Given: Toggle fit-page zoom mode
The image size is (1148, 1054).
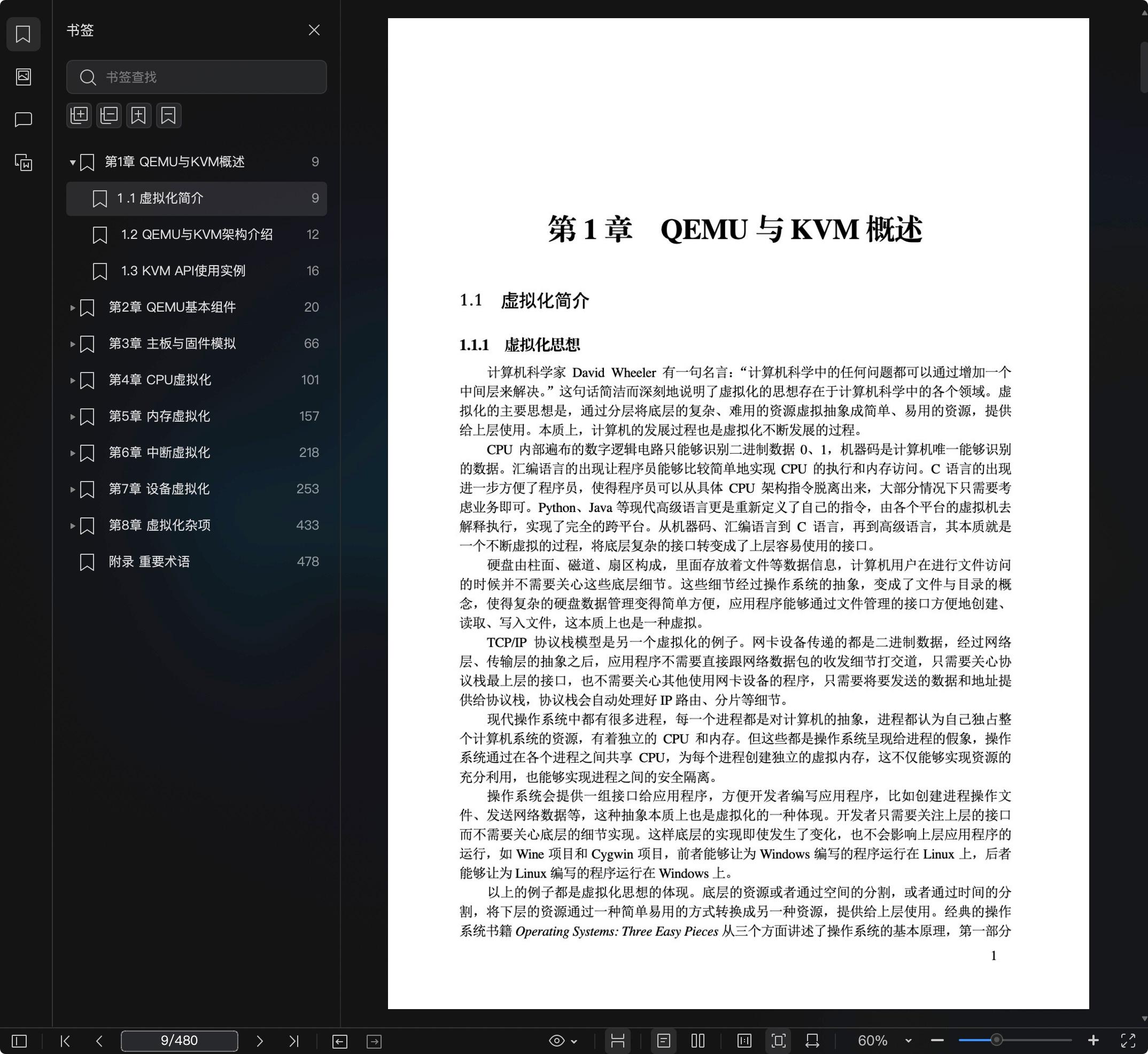Looking at the screenshot, I should pos(779,1041).
